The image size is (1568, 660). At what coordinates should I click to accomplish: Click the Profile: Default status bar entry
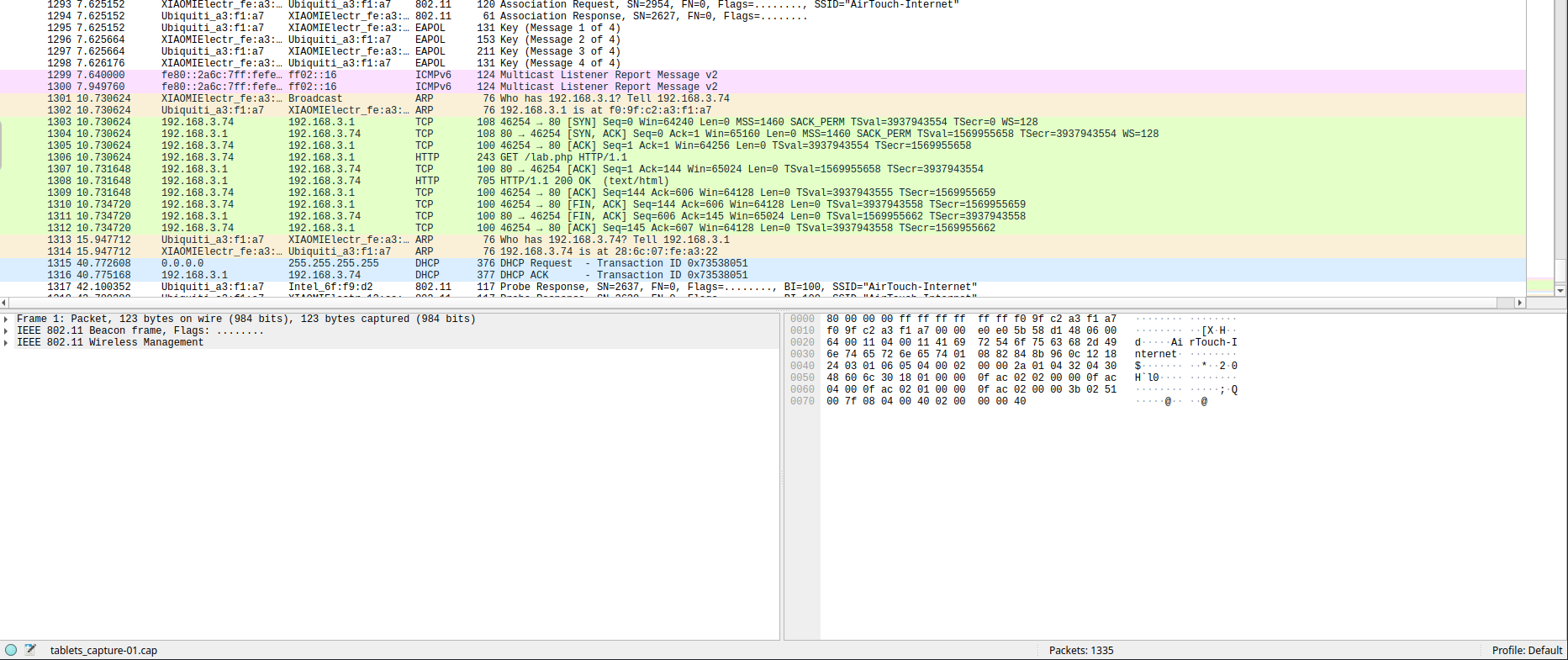point(1527,650)
